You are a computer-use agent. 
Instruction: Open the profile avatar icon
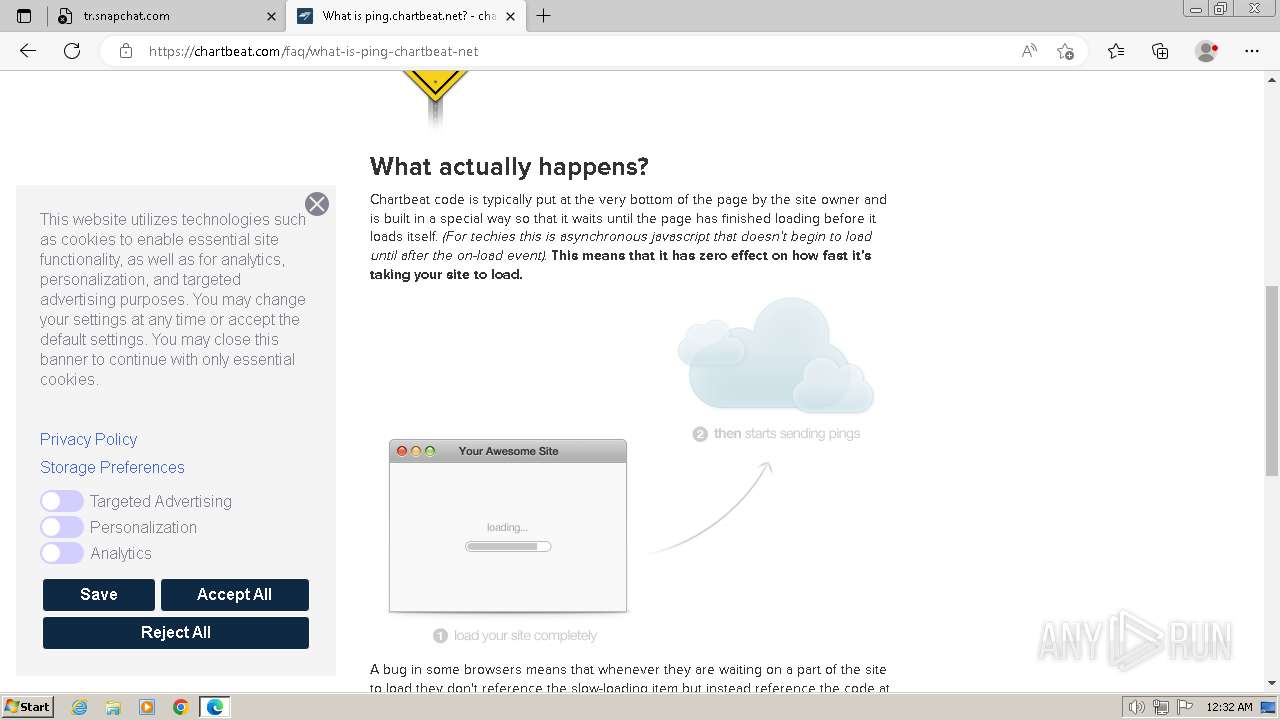[x=1207, y=51]
